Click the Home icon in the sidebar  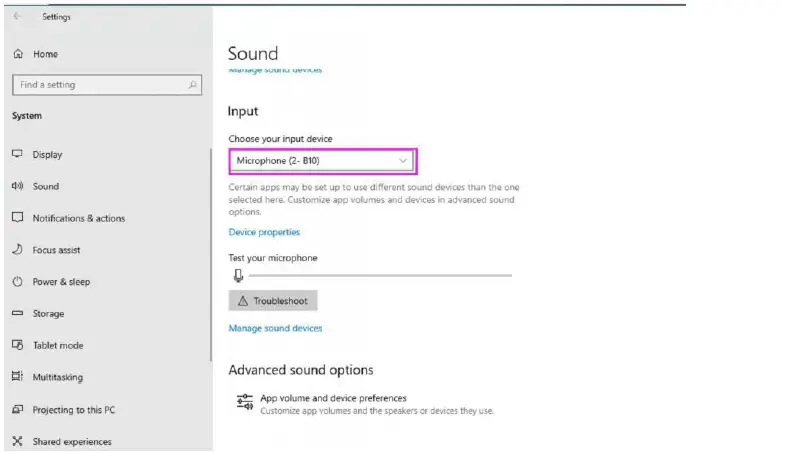point(18,54)
